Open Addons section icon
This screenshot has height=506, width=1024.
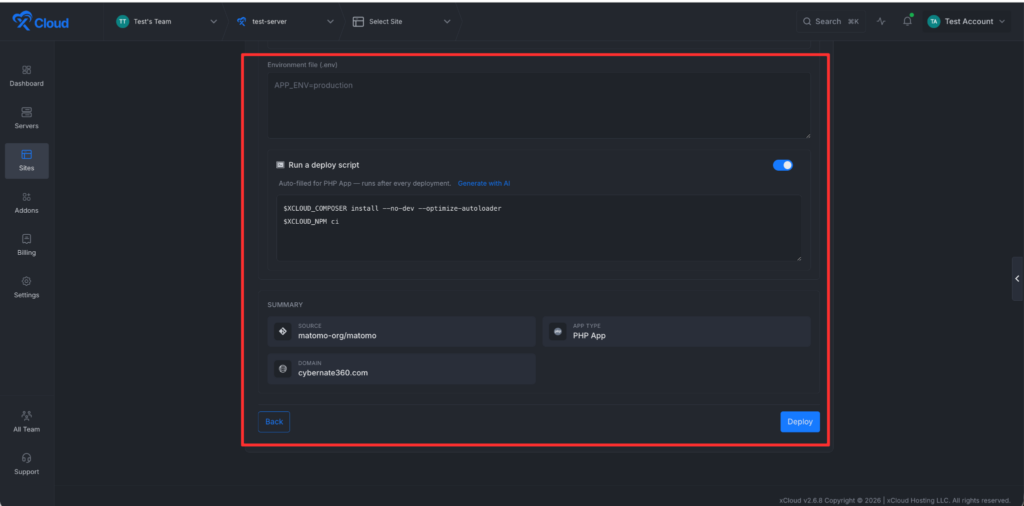pos(26,197)
